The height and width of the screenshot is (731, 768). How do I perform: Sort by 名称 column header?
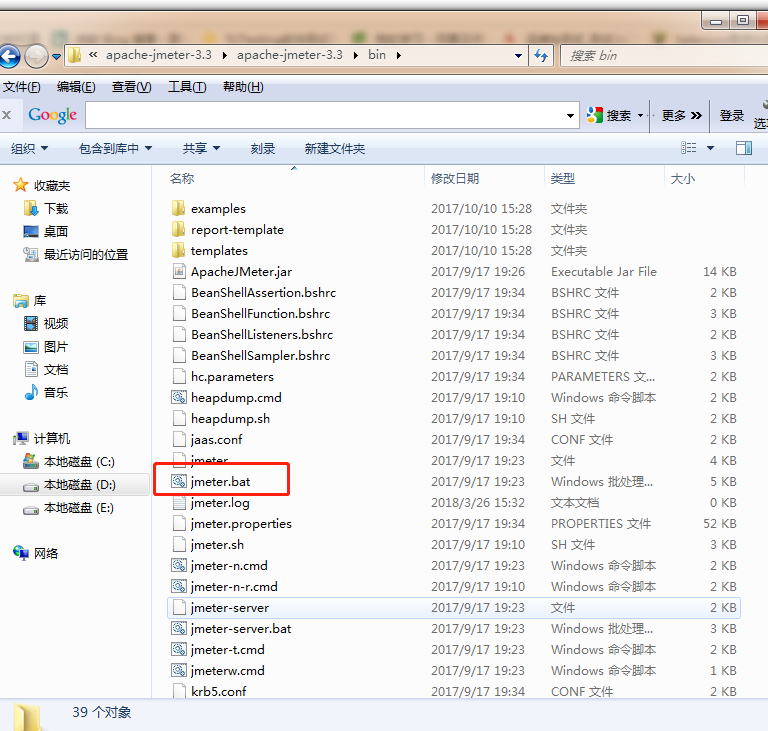(182, 178)
